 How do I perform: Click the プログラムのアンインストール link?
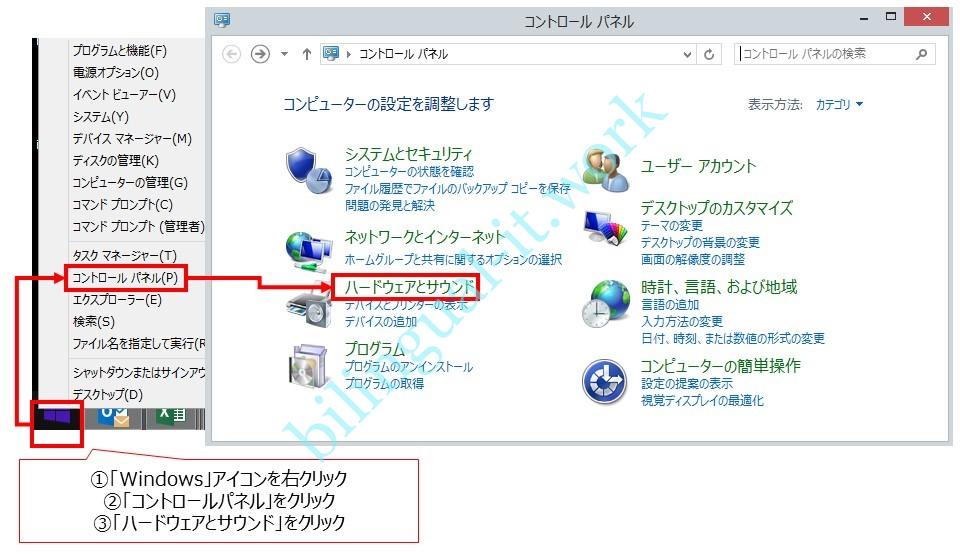click(x=408, y=367)
